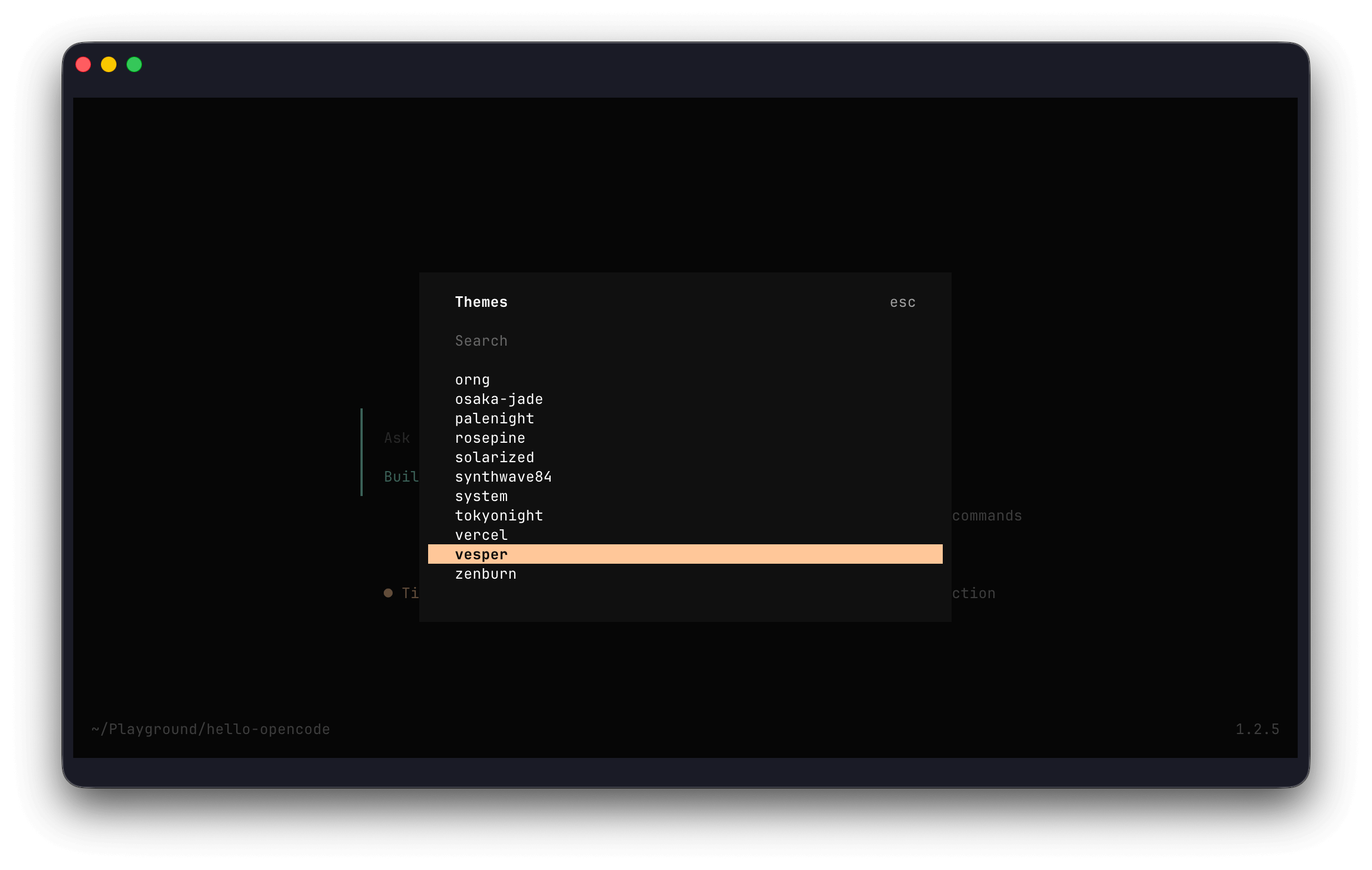This screenshot has width=1372, height=870.
Task: Select the orng theme at the top
Action: pos(472,378)
